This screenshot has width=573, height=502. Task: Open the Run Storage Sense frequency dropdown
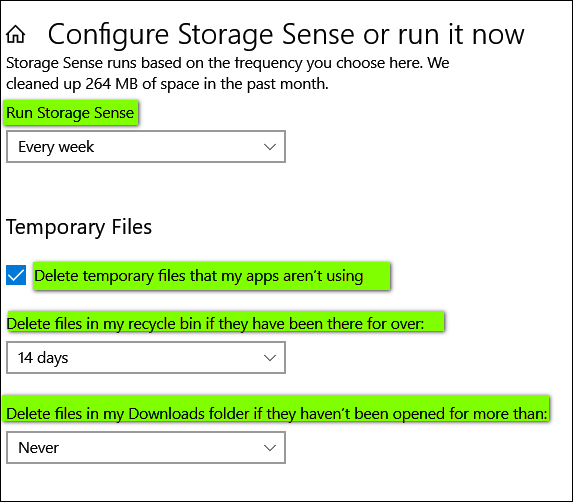(x=146, y=147)
